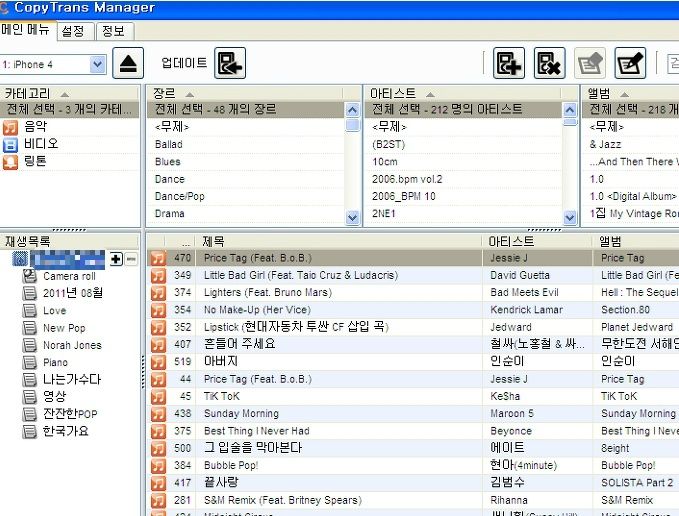The image size is (679, 516).
Task: Click the Camera roll playlist icon
Action: (29, 276)
